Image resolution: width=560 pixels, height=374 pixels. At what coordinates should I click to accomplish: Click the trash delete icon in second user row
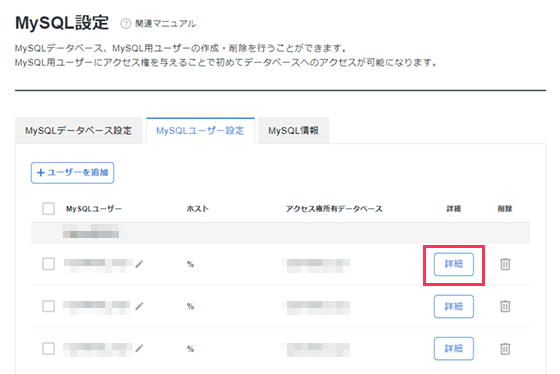pos(505,306)
